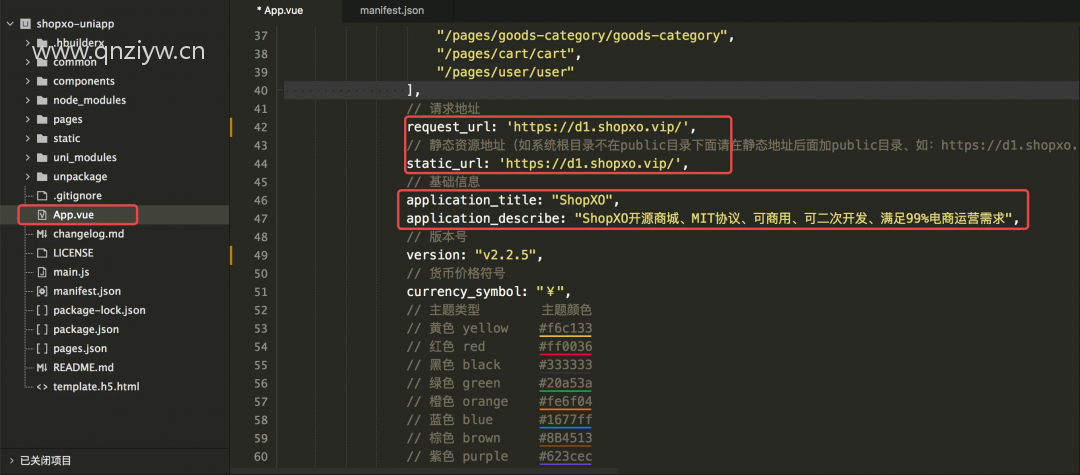1080x475 pixels.
Task: Click the unpackage folder icon
Action: 41,177
